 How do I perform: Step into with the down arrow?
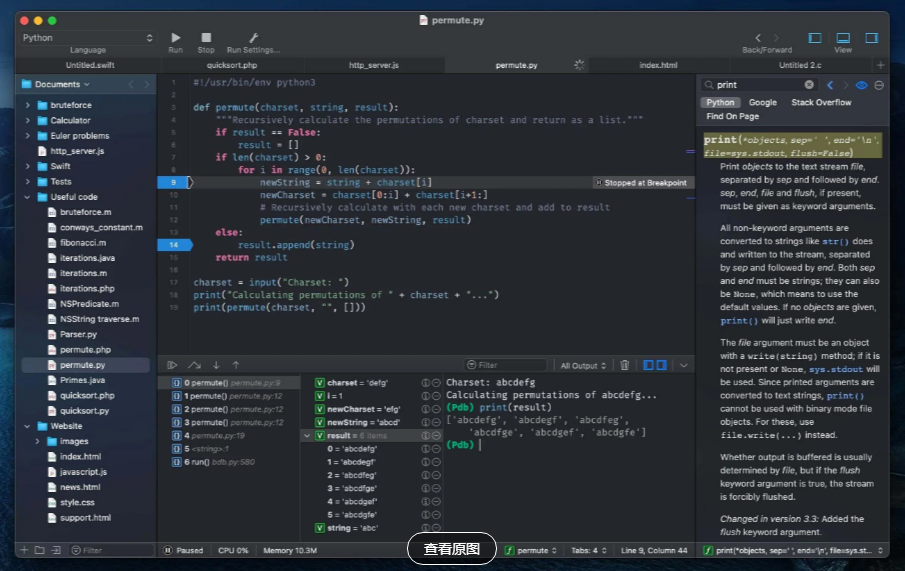click(x=216, y=365)
